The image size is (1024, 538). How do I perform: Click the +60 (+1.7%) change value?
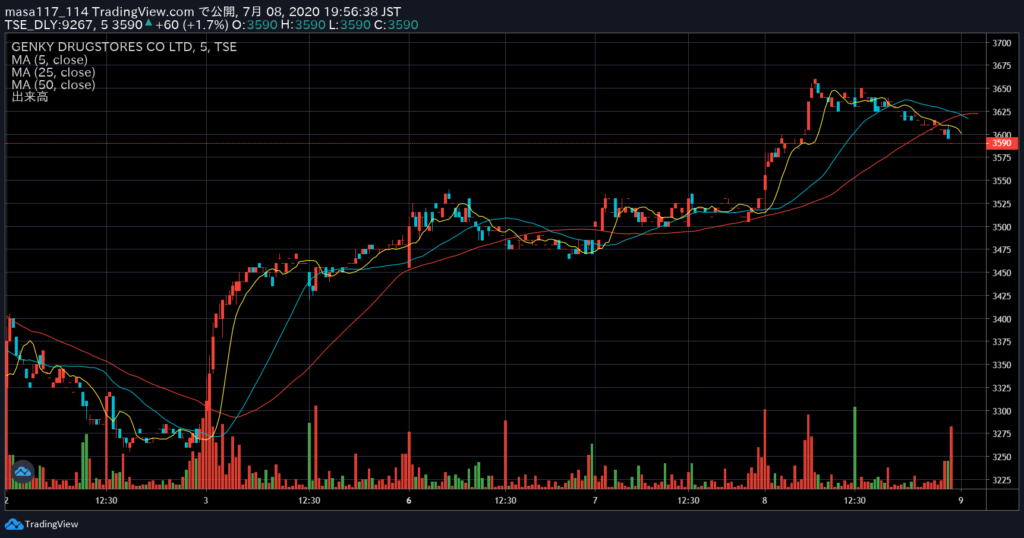[192, 25]
